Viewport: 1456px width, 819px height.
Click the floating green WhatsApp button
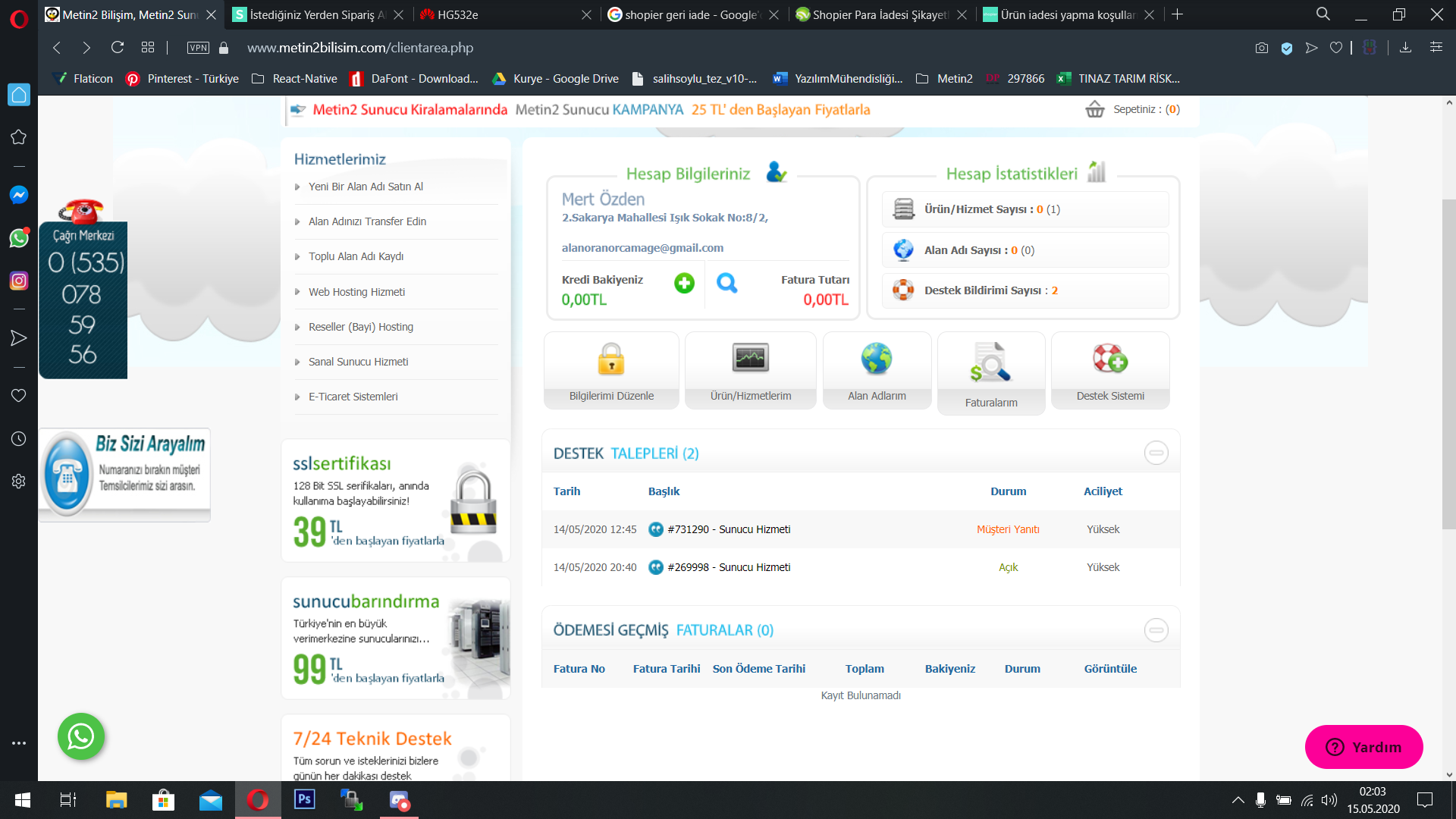(x=81, y=736)
